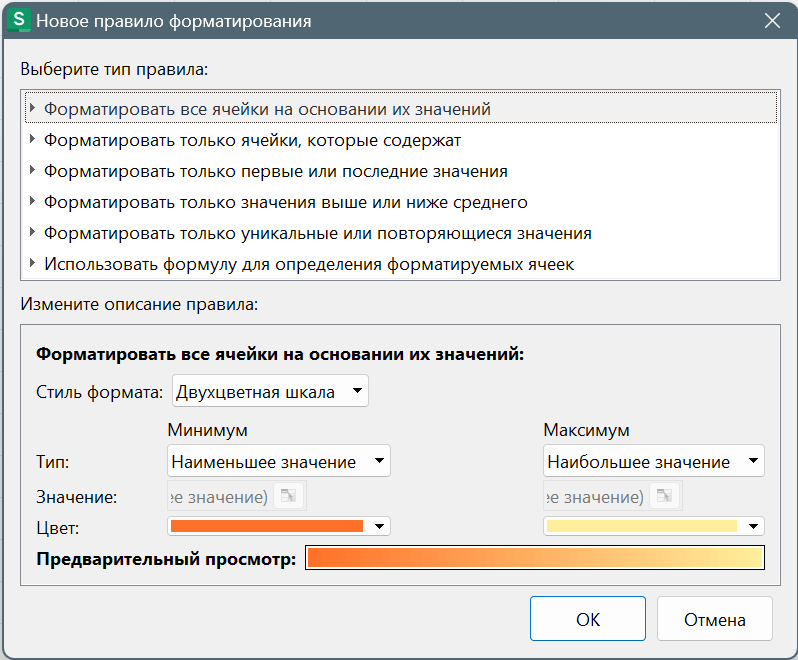
Task: Choose «Форматировать только первые или последние значения»
Action: coord(275,171)
